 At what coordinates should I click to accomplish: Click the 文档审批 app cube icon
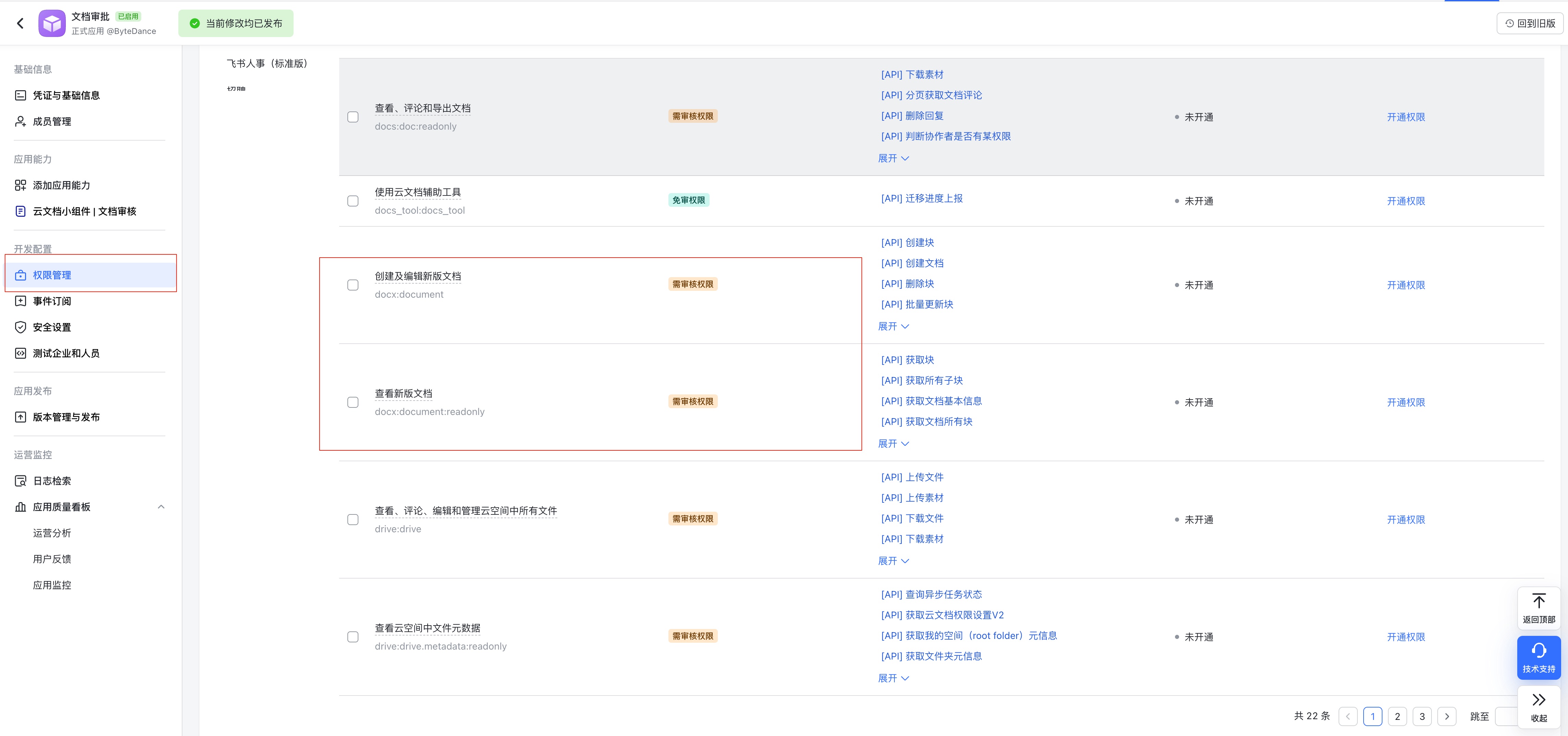click(52, 23)
